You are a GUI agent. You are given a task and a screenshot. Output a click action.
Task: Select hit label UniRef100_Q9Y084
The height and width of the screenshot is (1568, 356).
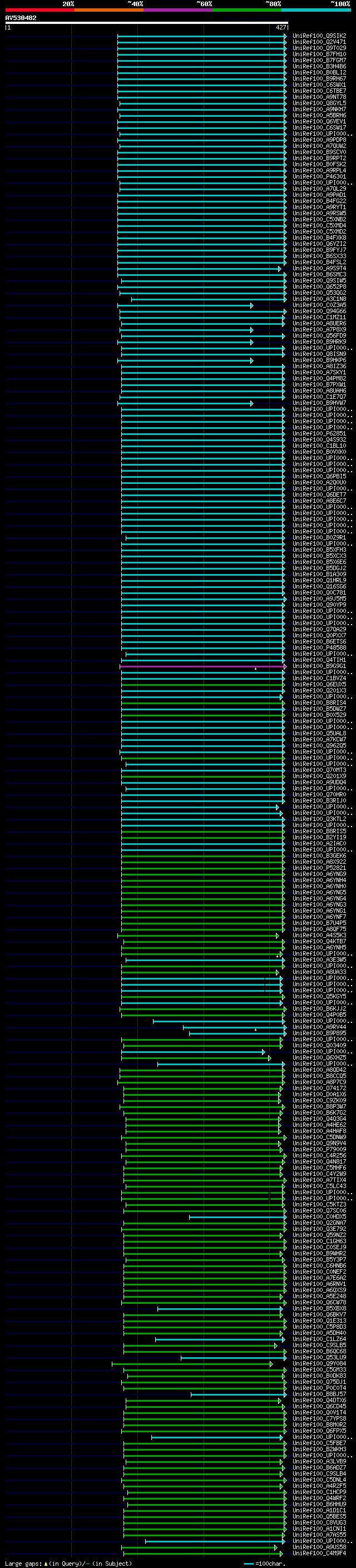tap(319, 1364)
